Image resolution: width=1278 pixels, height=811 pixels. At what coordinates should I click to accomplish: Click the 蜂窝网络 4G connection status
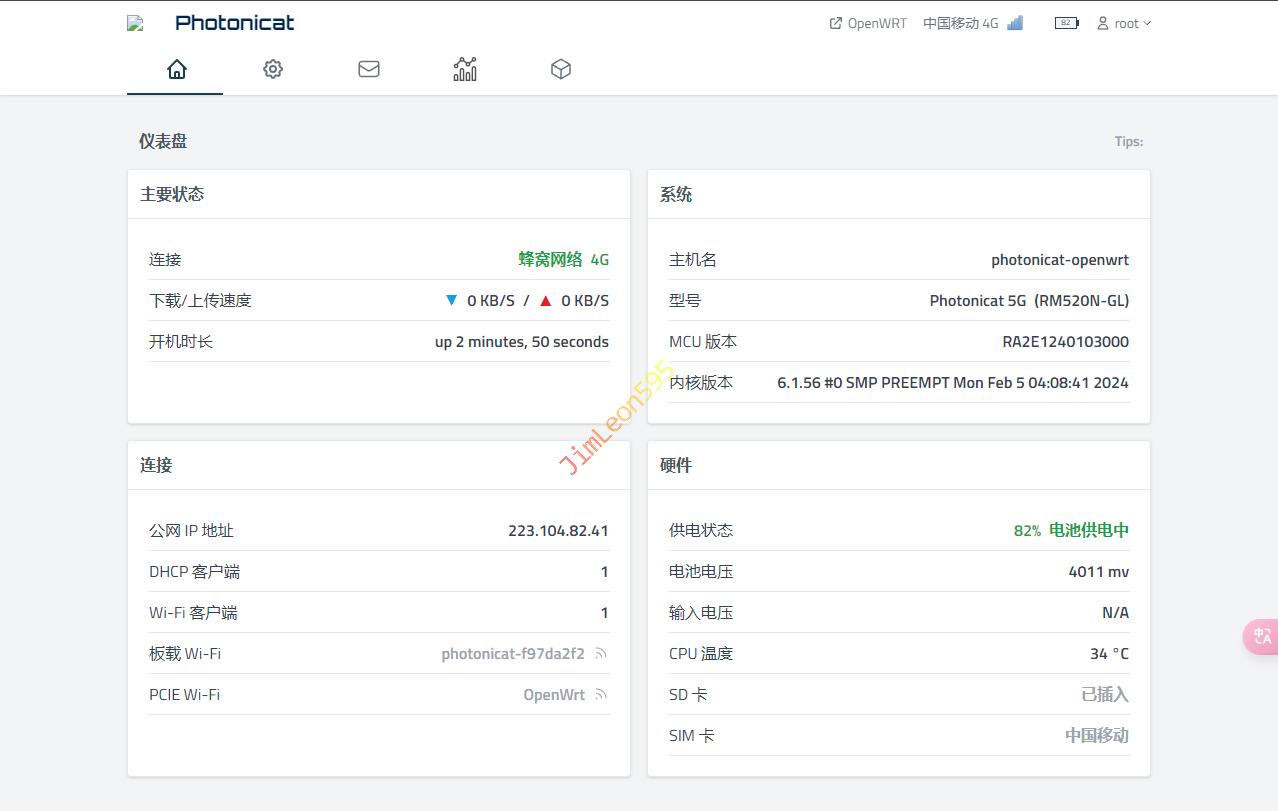coord(563,260)
